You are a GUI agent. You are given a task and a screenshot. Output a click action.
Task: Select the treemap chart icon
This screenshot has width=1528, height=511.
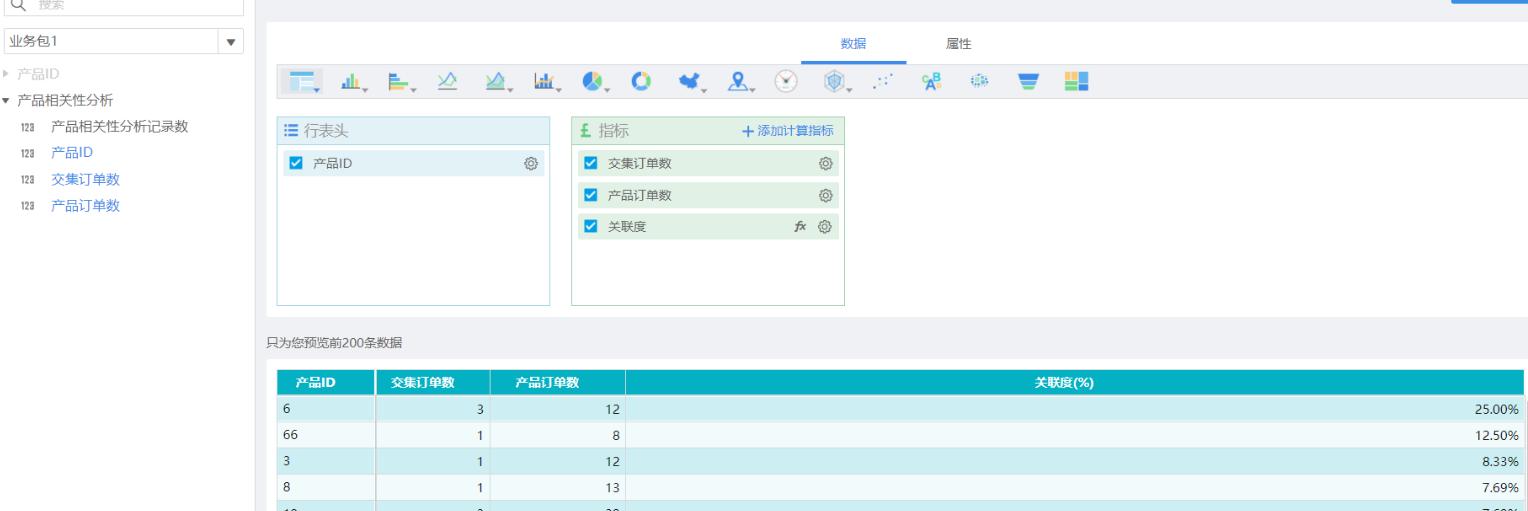pos(1076,81)
